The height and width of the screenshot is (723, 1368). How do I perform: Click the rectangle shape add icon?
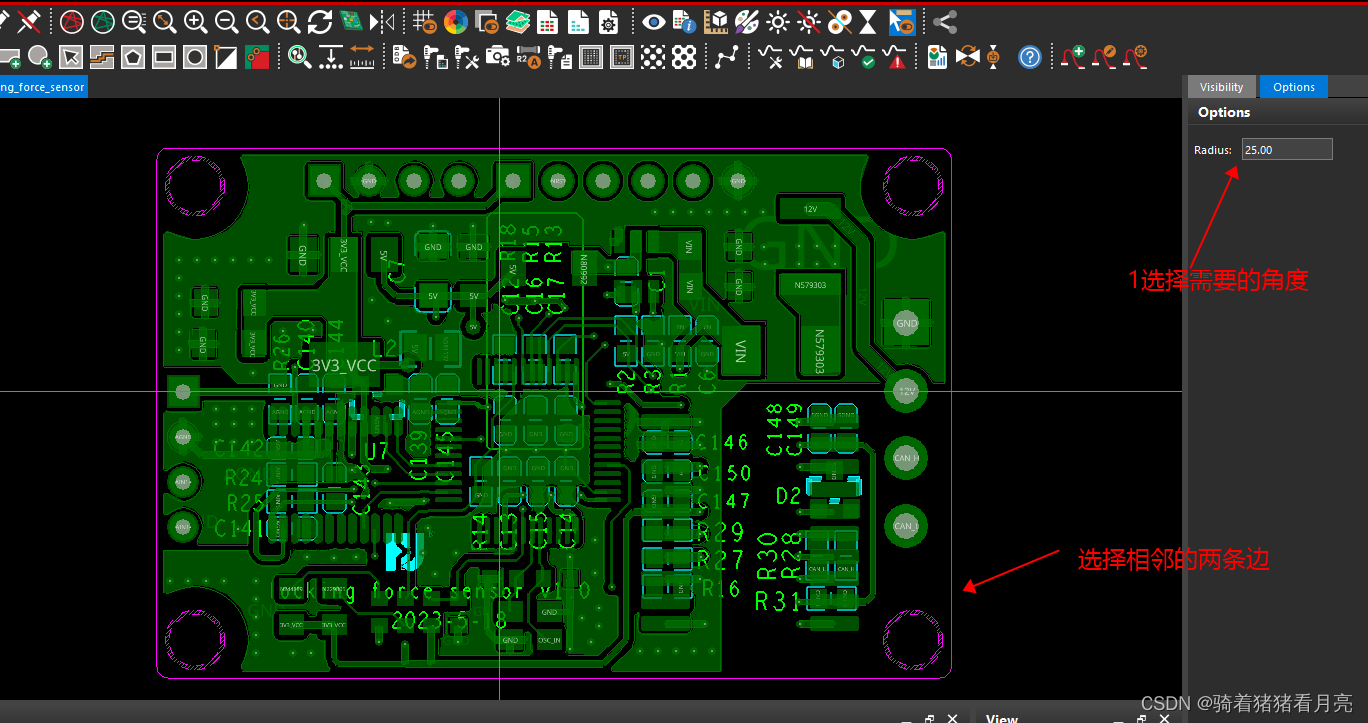(x=164, y=57)
